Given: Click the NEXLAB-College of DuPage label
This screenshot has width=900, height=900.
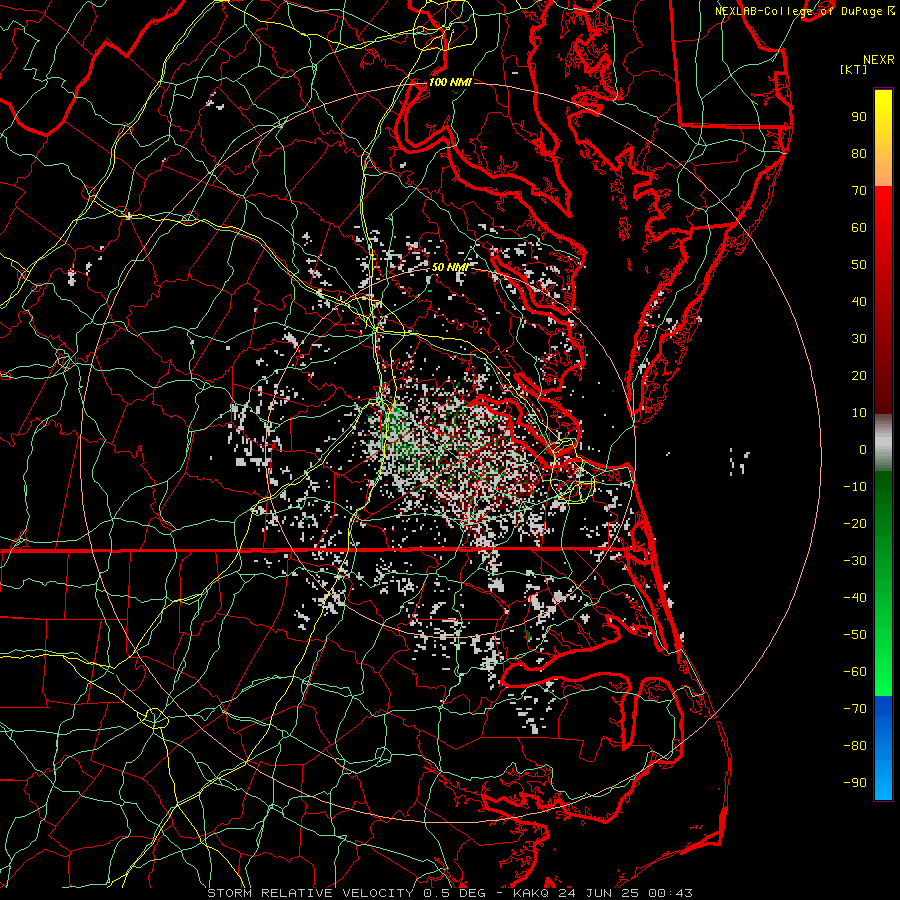Looking at the screenshot, I should point(799,11).
